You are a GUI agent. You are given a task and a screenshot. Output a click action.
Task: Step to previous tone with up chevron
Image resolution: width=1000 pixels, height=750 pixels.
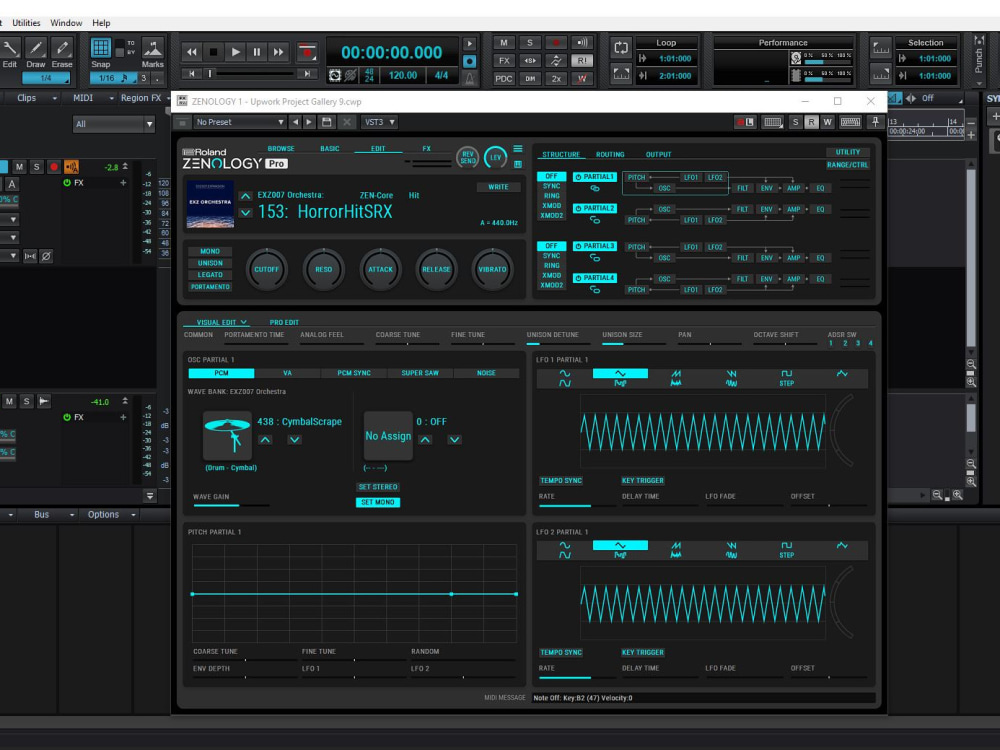pyautogui.click(x=246, y=196)
